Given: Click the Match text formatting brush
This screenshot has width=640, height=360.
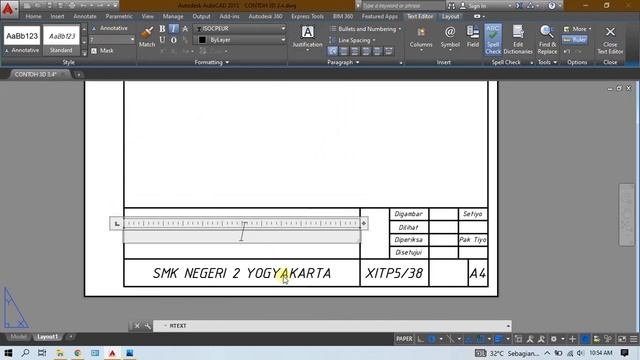Looking at the screenshot, I should 147,37.
